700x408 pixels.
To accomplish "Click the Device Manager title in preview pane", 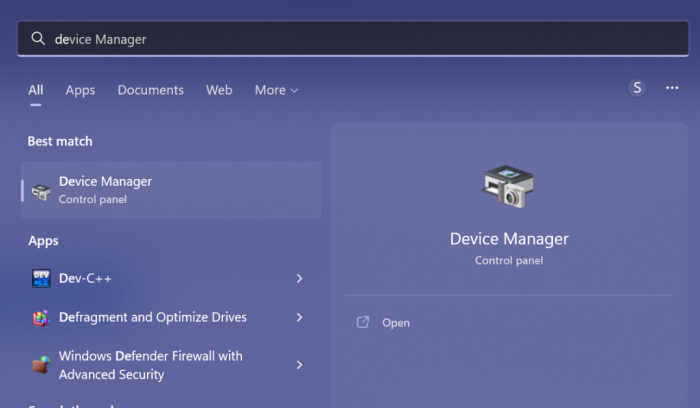I will point(509,239).
